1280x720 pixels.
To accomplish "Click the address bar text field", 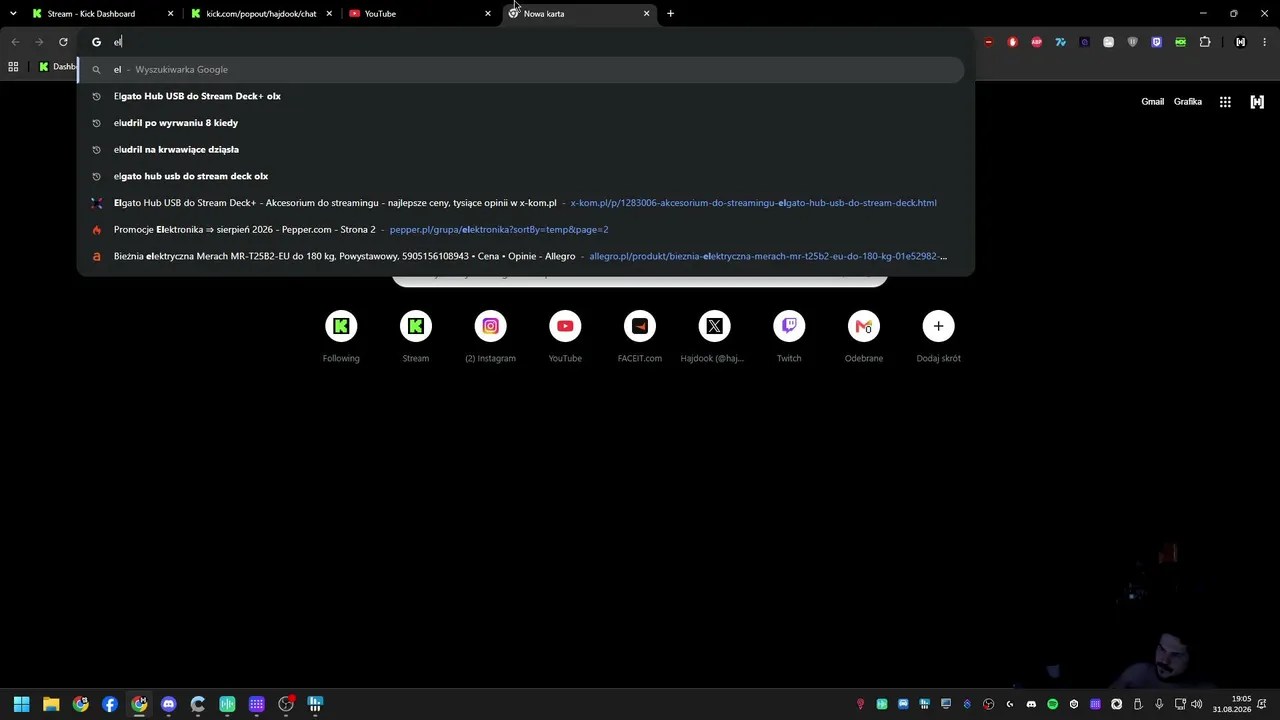I will (x=525, y=42).
